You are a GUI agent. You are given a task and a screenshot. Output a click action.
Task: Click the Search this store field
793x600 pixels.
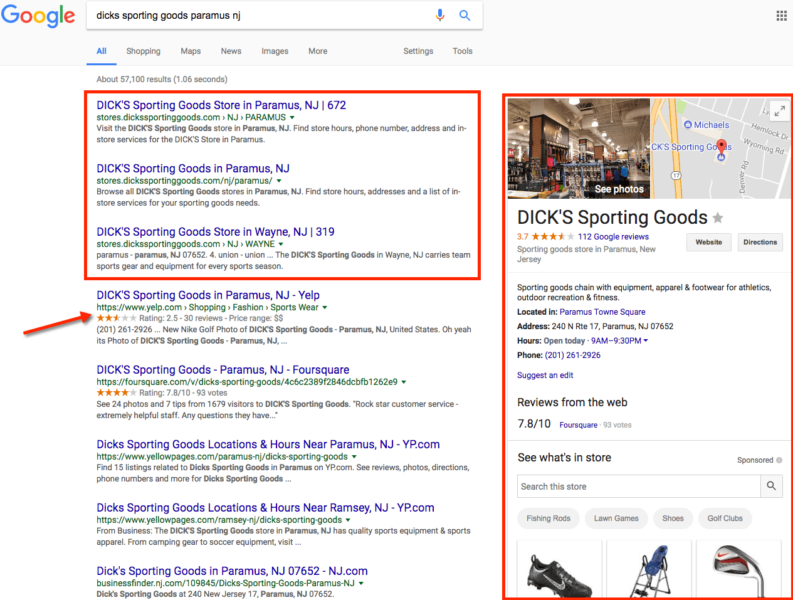(639, 486)
